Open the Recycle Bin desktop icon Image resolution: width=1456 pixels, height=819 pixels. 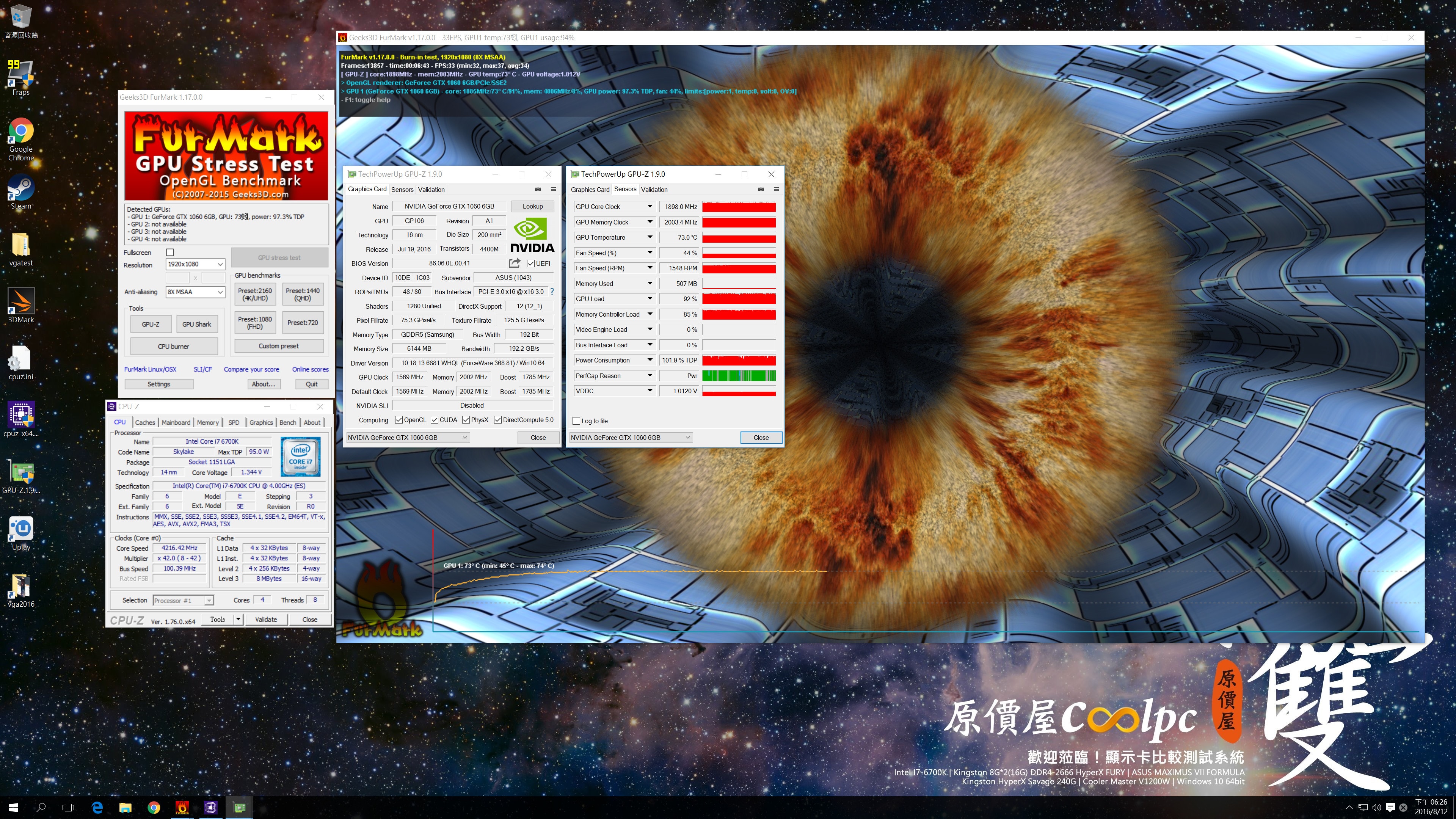click(21, 22)
